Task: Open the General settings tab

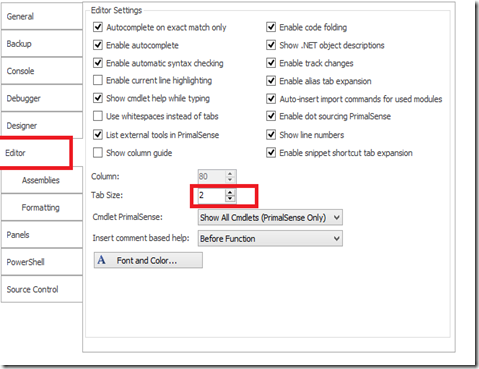Action: click(x=41, y=16)
